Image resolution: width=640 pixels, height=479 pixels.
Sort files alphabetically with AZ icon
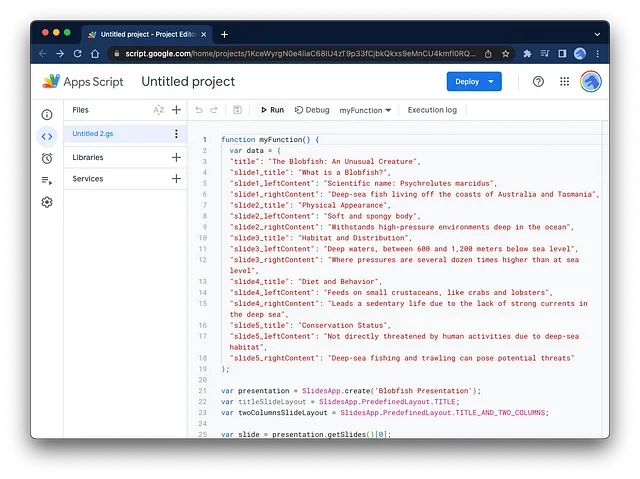(x=158, y=110)
